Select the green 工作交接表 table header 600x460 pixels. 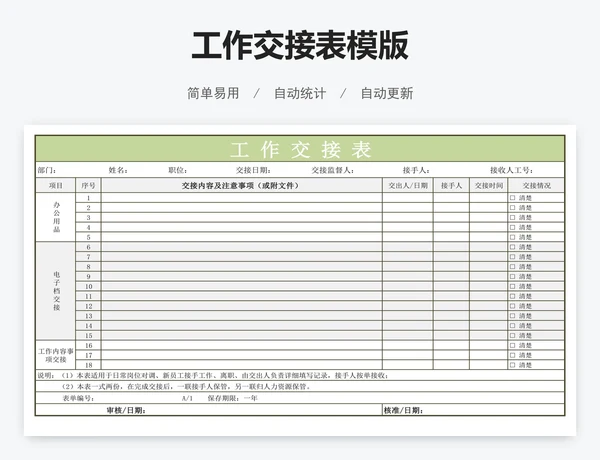(300, 149)
